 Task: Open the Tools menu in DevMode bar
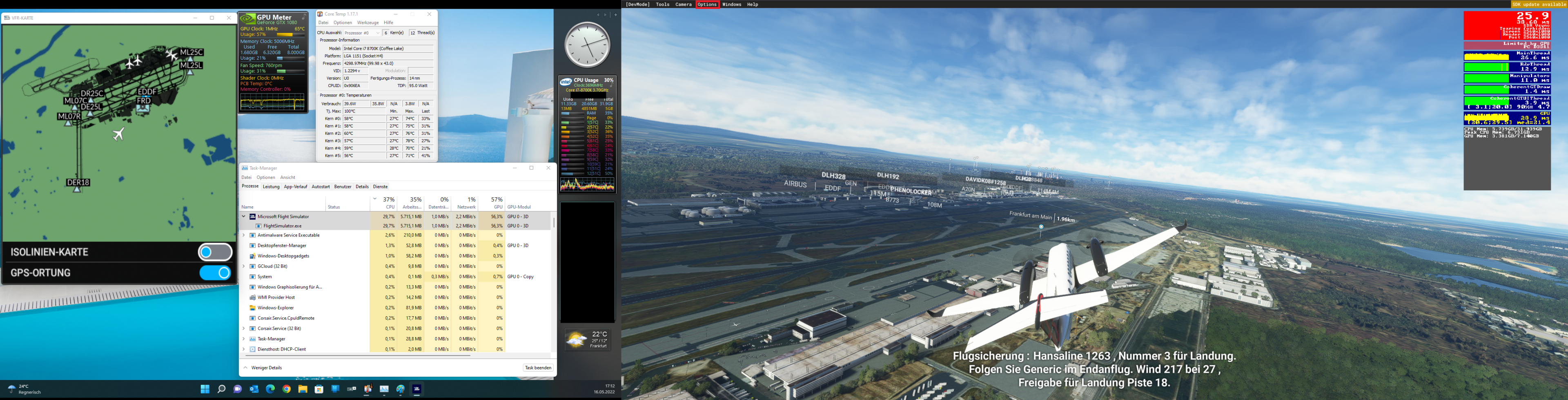tap(662, 4)
